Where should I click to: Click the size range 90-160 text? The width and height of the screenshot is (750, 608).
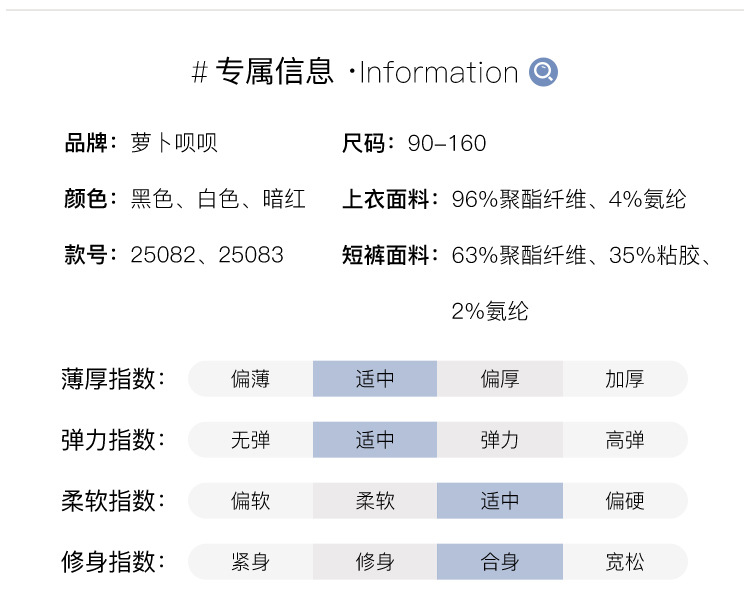(447, 143)
